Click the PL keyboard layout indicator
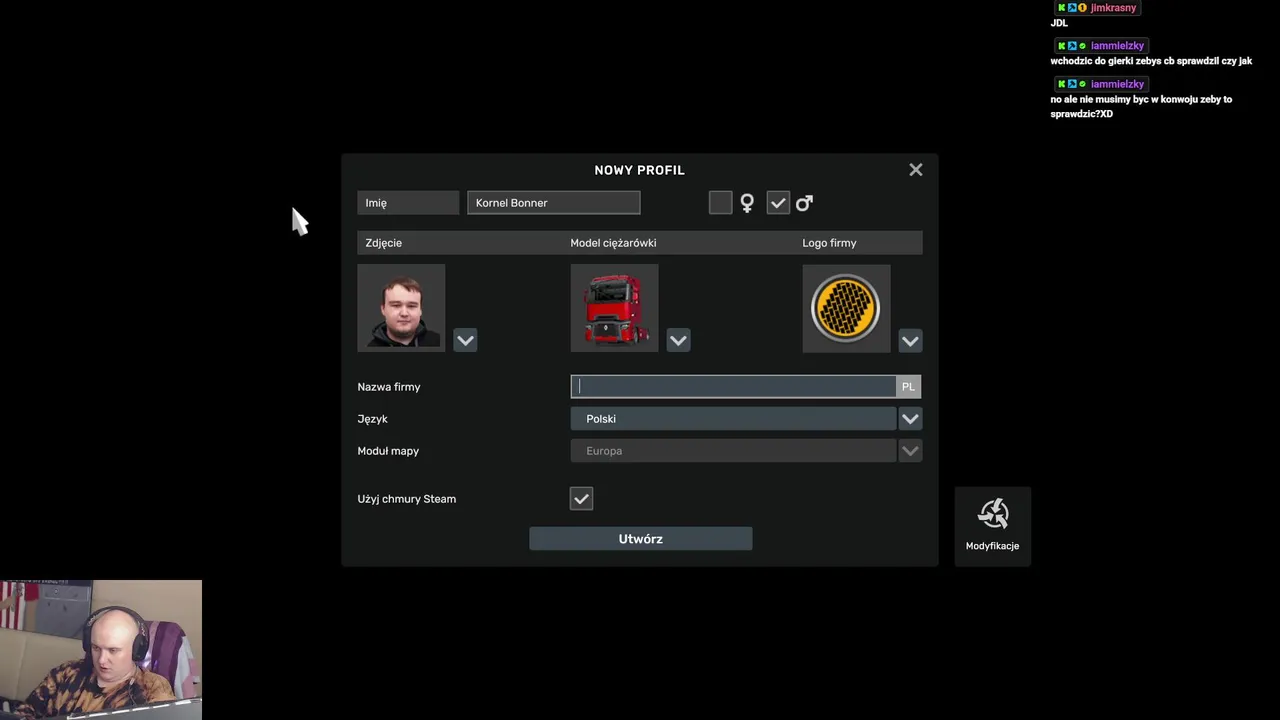The width and height of the screenshot is (1280, 720). coord(908,386)
